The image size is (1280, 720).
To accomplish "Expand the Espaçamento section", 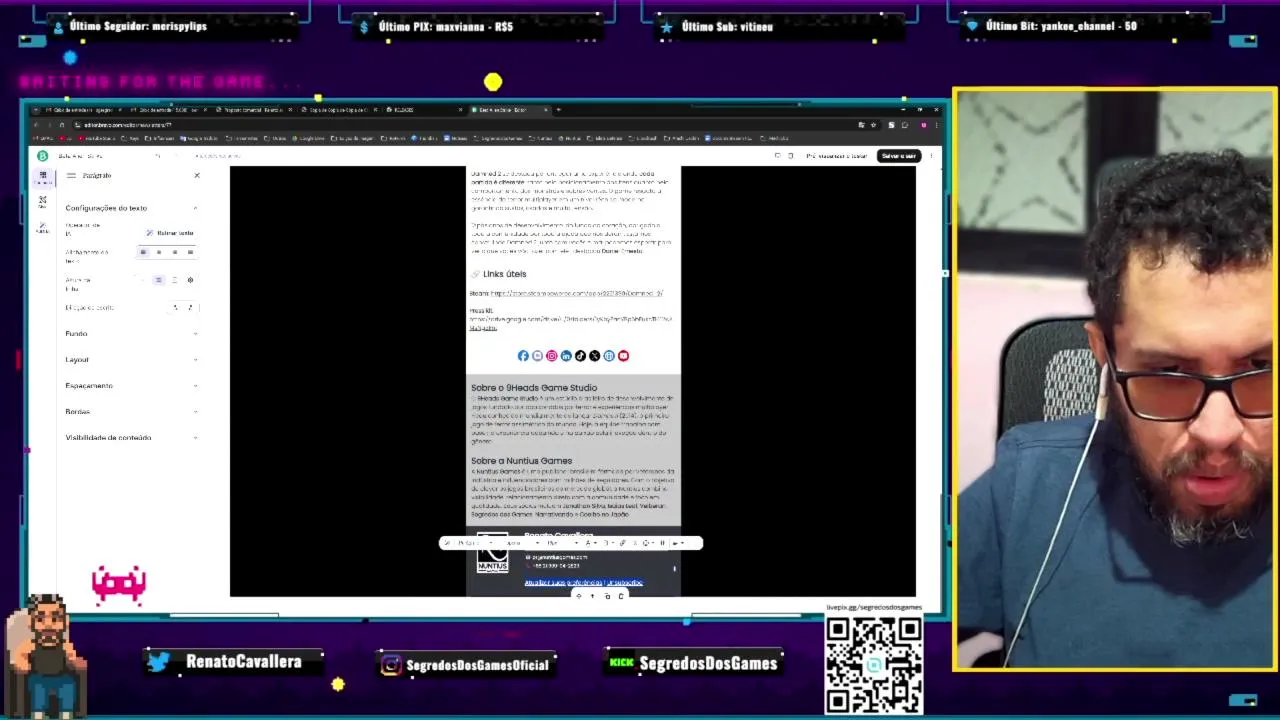I will click(x=131, y=386).
